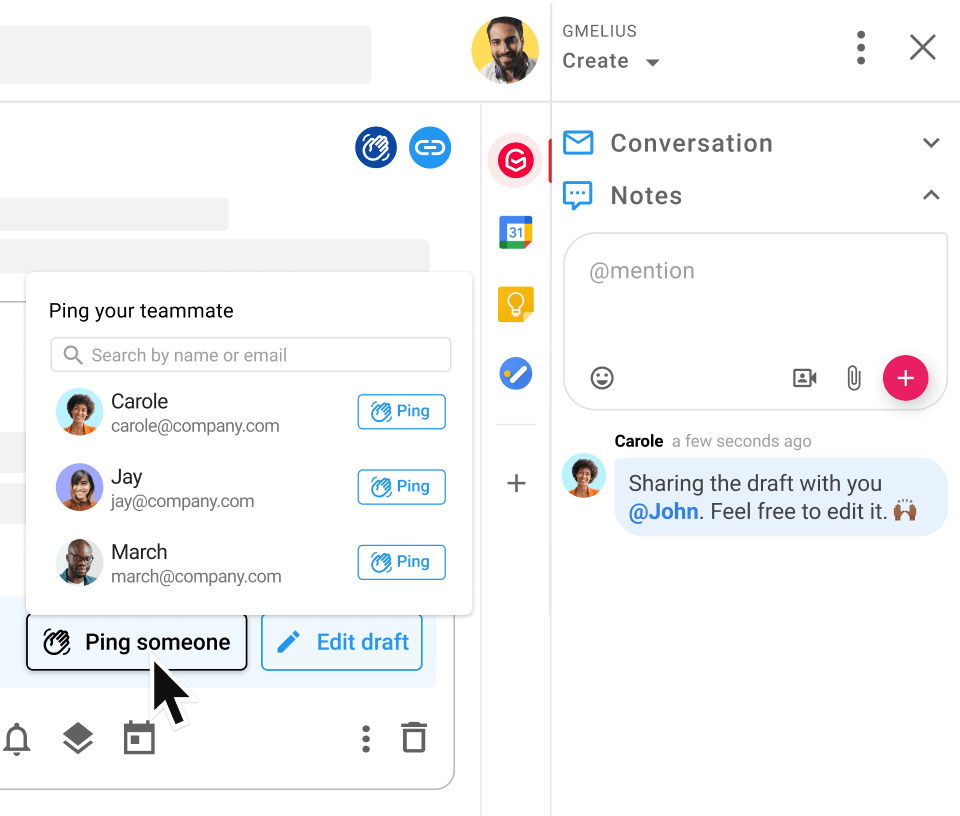The image size is (960, 816).
Task: Open the snooze bell icon
Action: point(16,739)
